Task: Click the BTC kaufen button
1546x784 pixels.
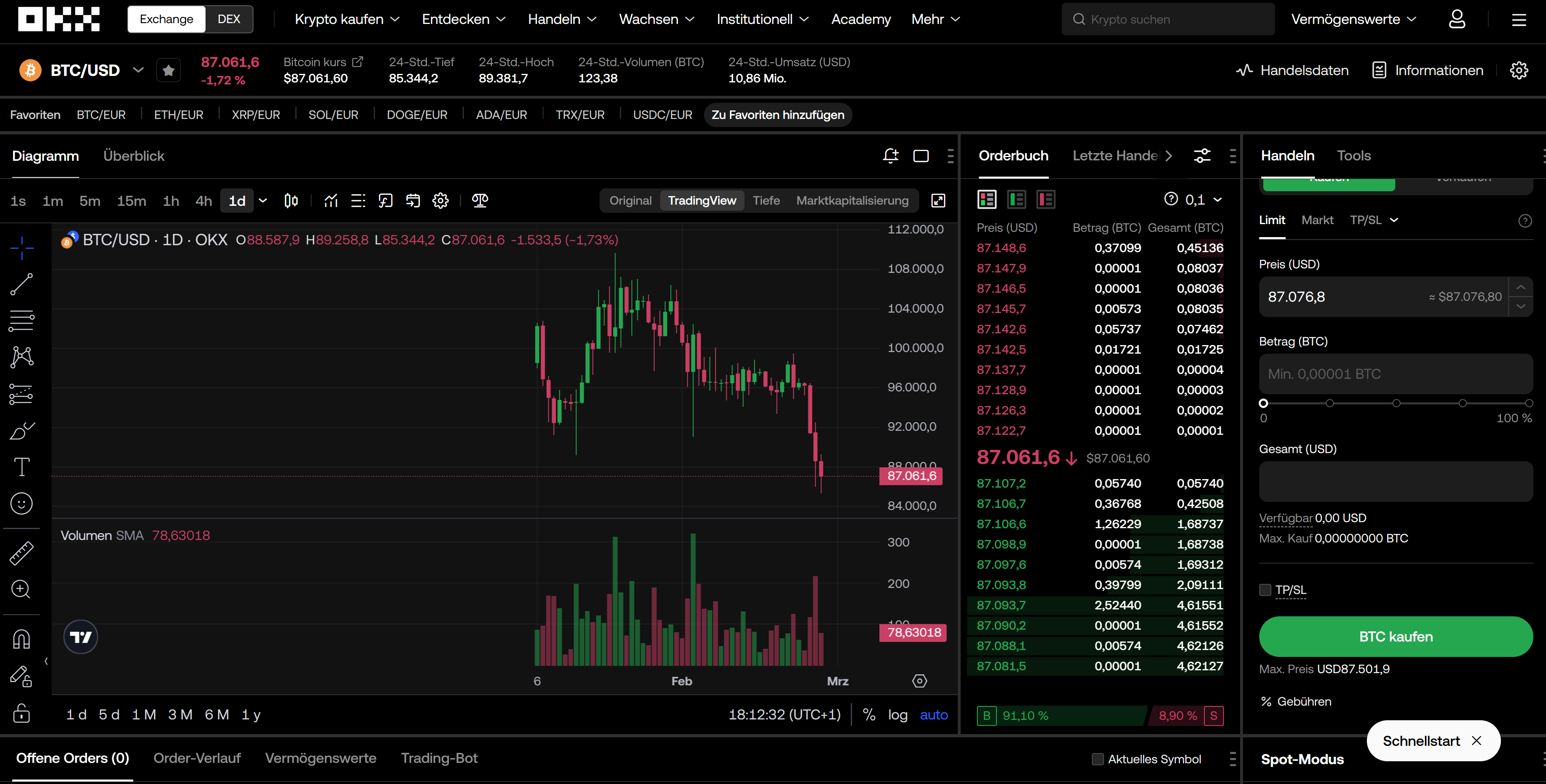Action: click(x=1395, y=637)
